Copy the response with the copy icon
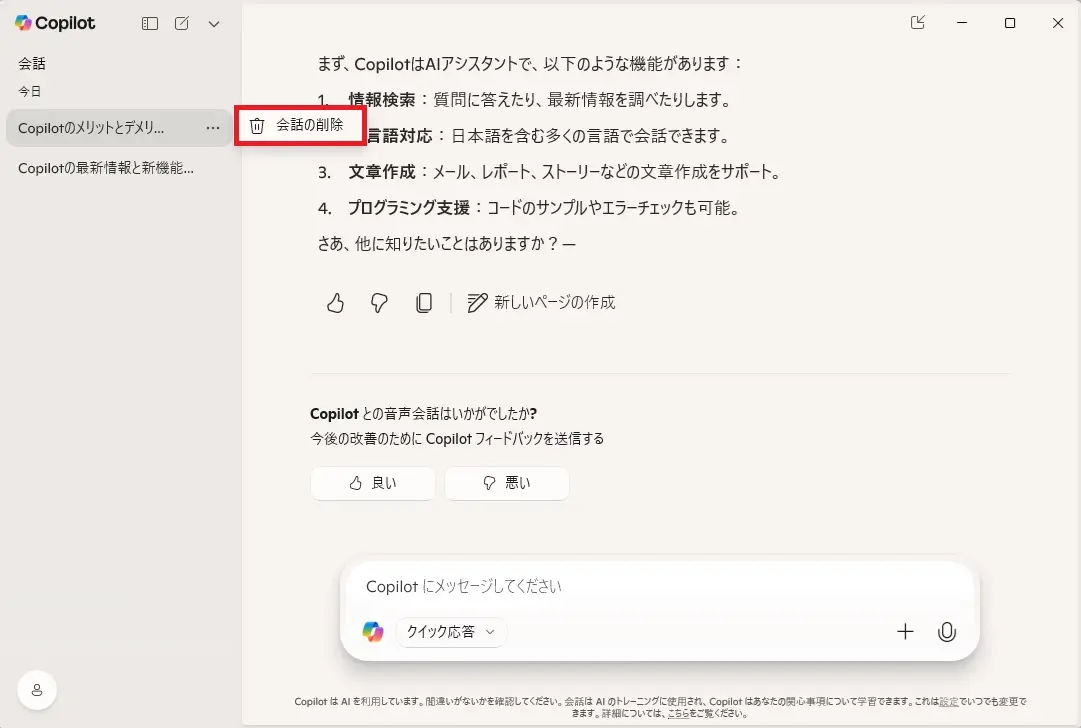The height and width of the screenshot is (728, 1081). pyautogui.click(x=424, y=303)
